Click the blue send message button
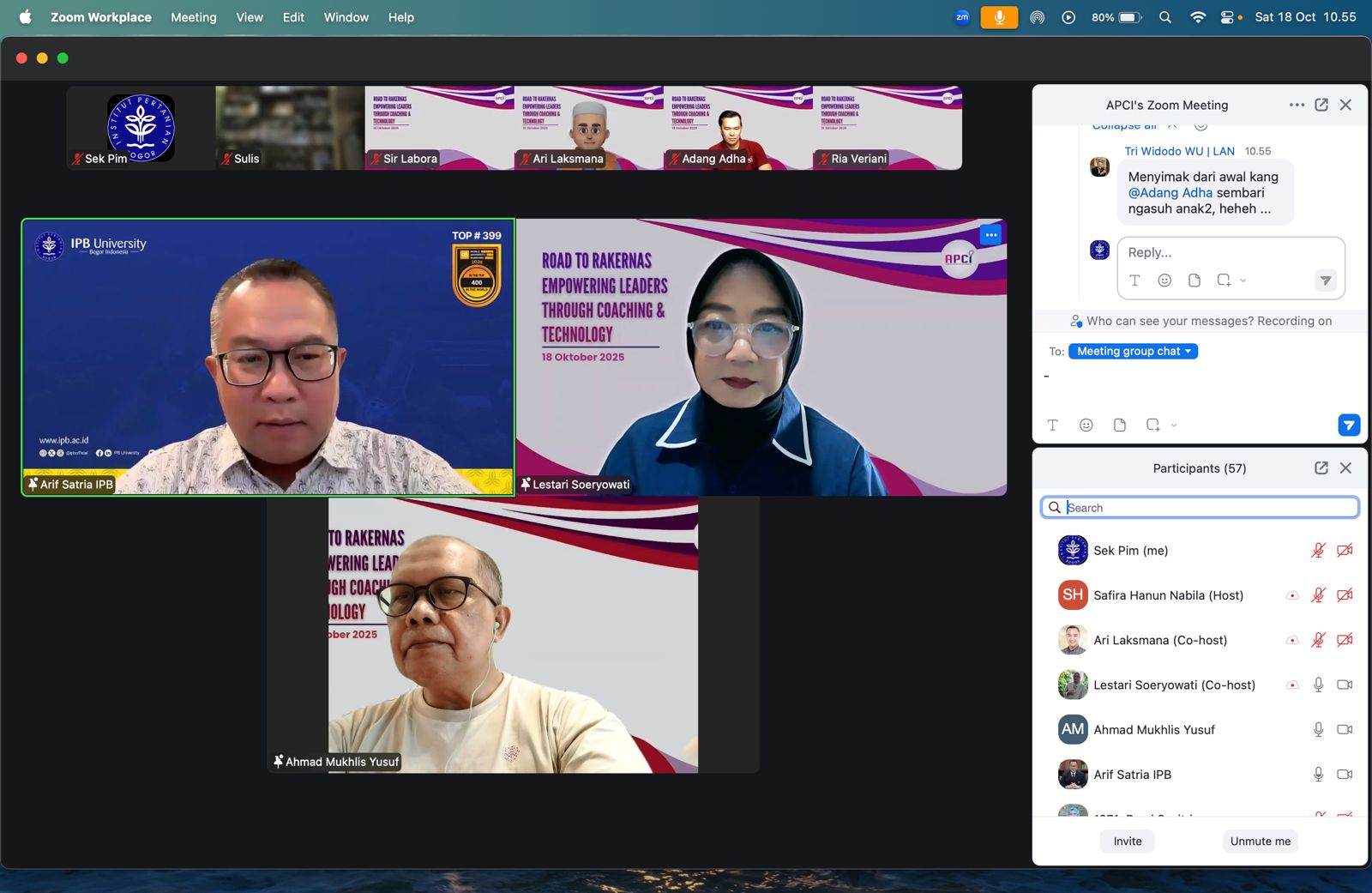The width and height of the screenshot is (1372, 893). tap(1348, 425)
